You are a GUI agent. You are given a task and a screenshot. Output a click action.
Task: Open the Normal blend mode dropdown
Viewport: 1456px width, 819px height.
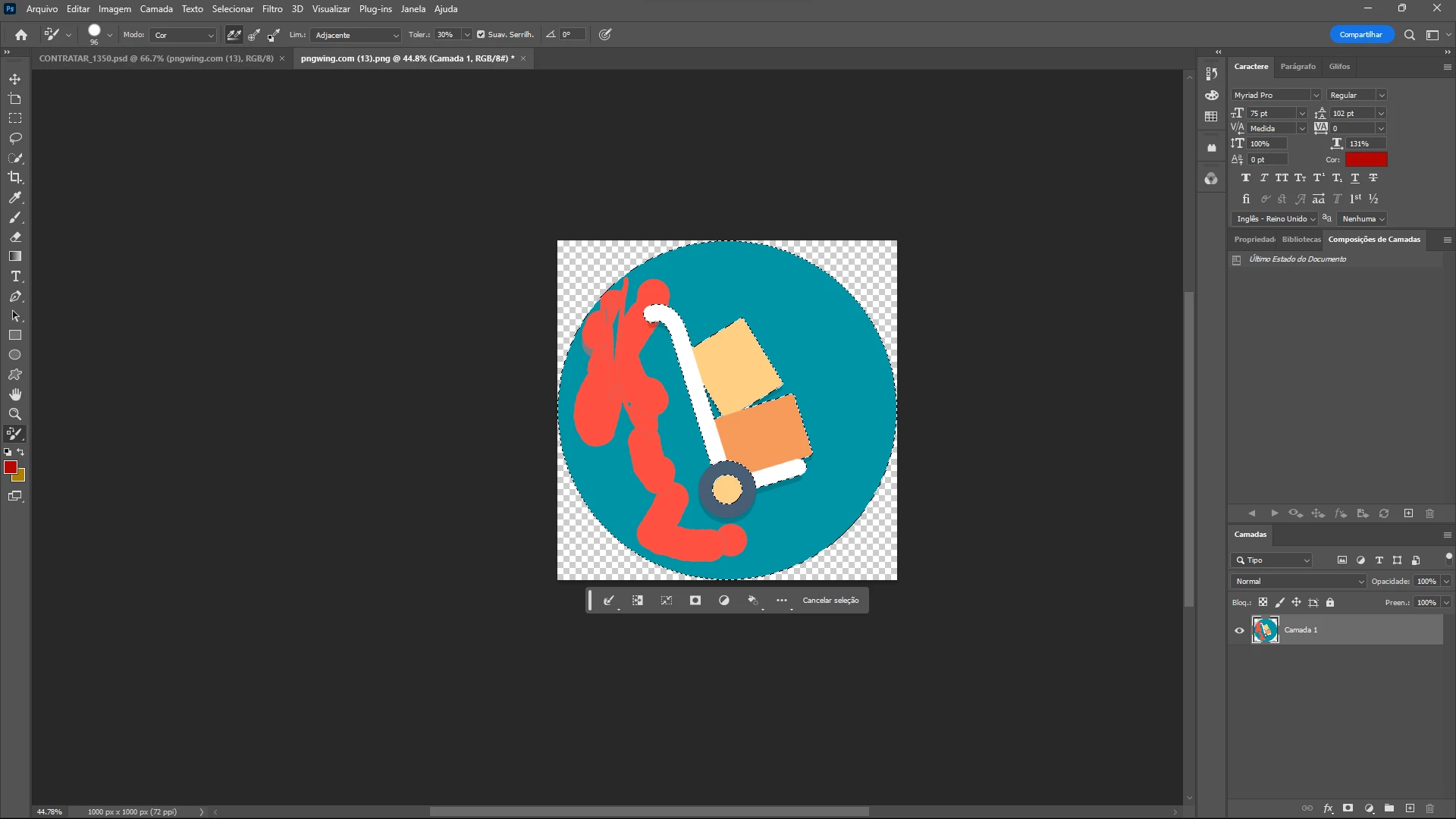coord(1298,582)
